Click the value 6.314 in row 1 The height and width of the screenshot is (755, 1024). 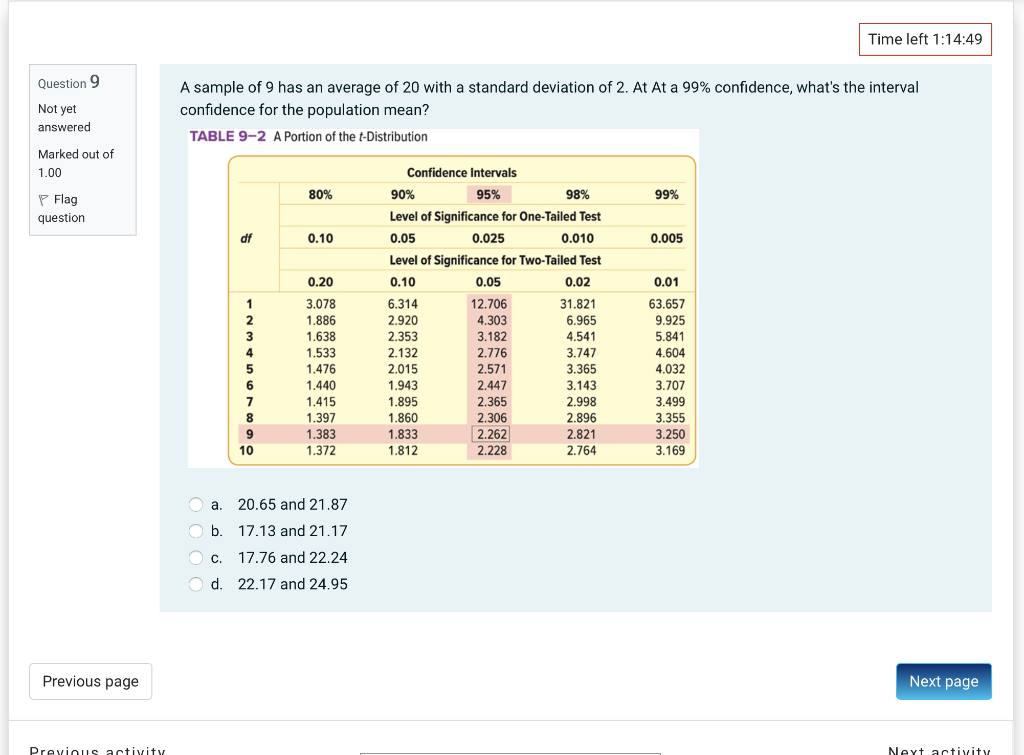[x=402, y=304]
